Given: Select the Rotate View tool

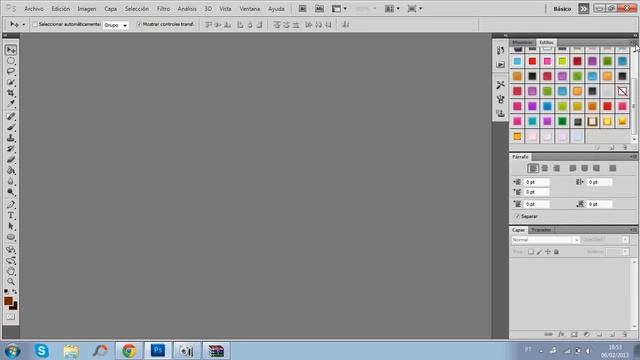Looking at the screenshot, I should 11,271.
